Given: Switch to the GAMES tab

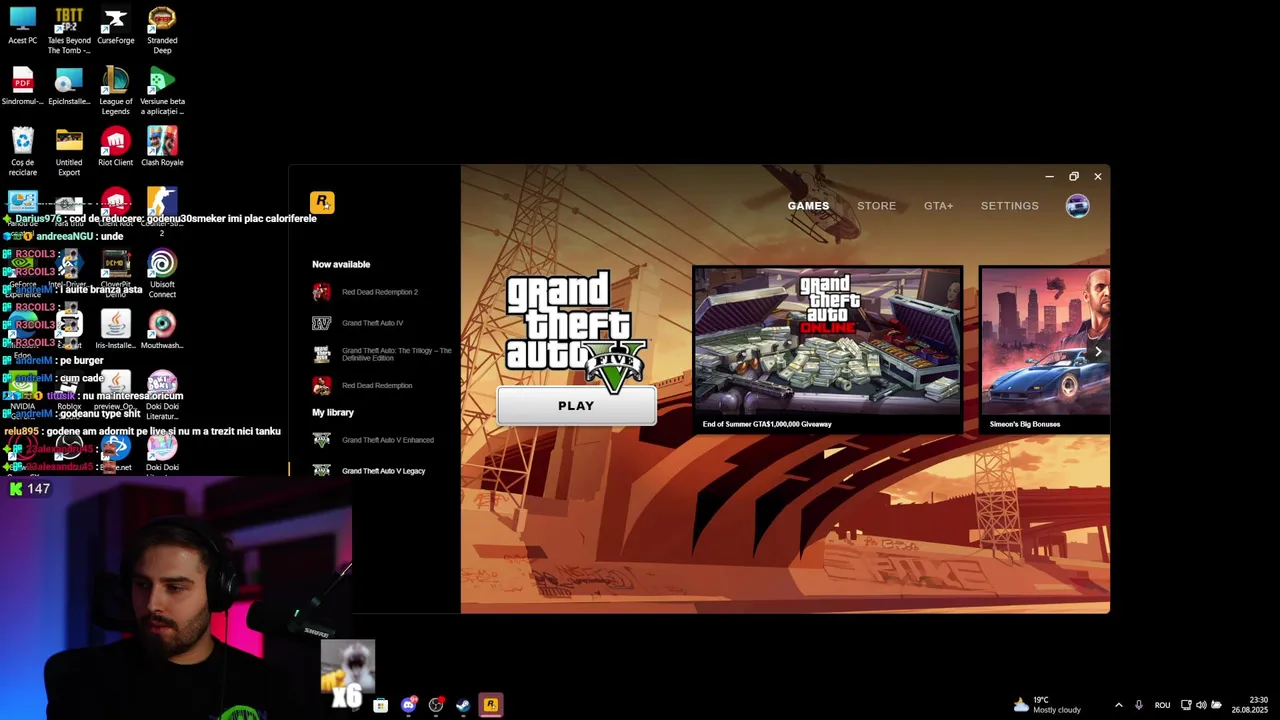Looking at the screenshot, I should pos(808,206).
